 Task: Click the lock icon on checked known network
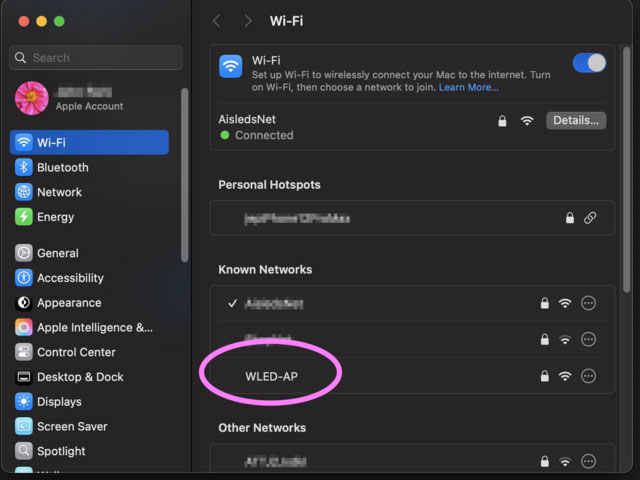[544, 303]
